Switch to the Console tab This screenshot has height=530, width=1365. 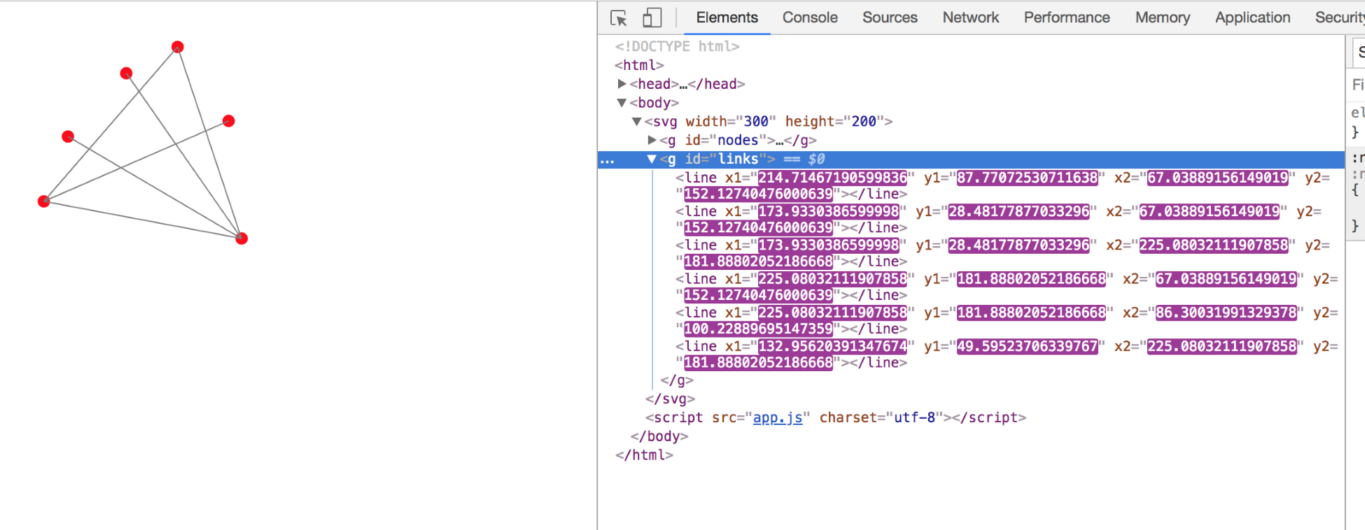coord(810,18)
